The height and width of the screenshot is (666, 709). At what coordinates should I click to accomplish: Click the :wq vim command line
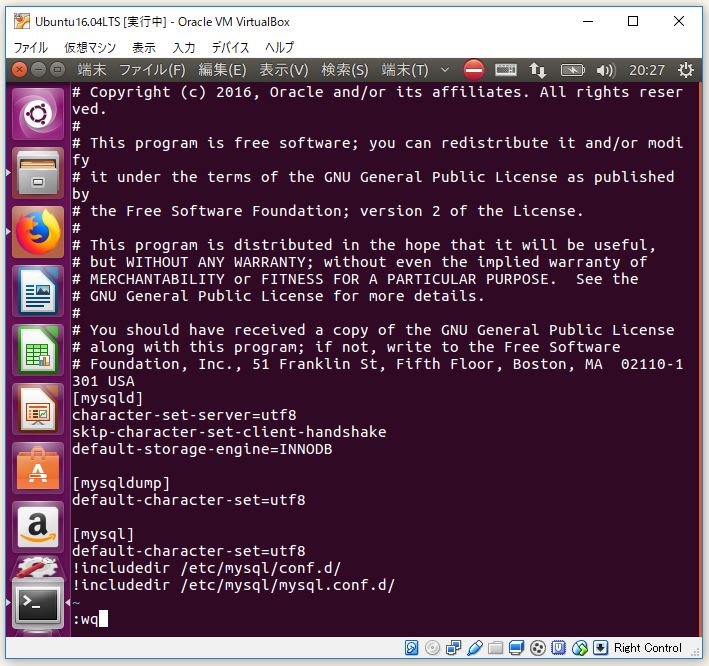pyautogui.click(x=90, y=619)
